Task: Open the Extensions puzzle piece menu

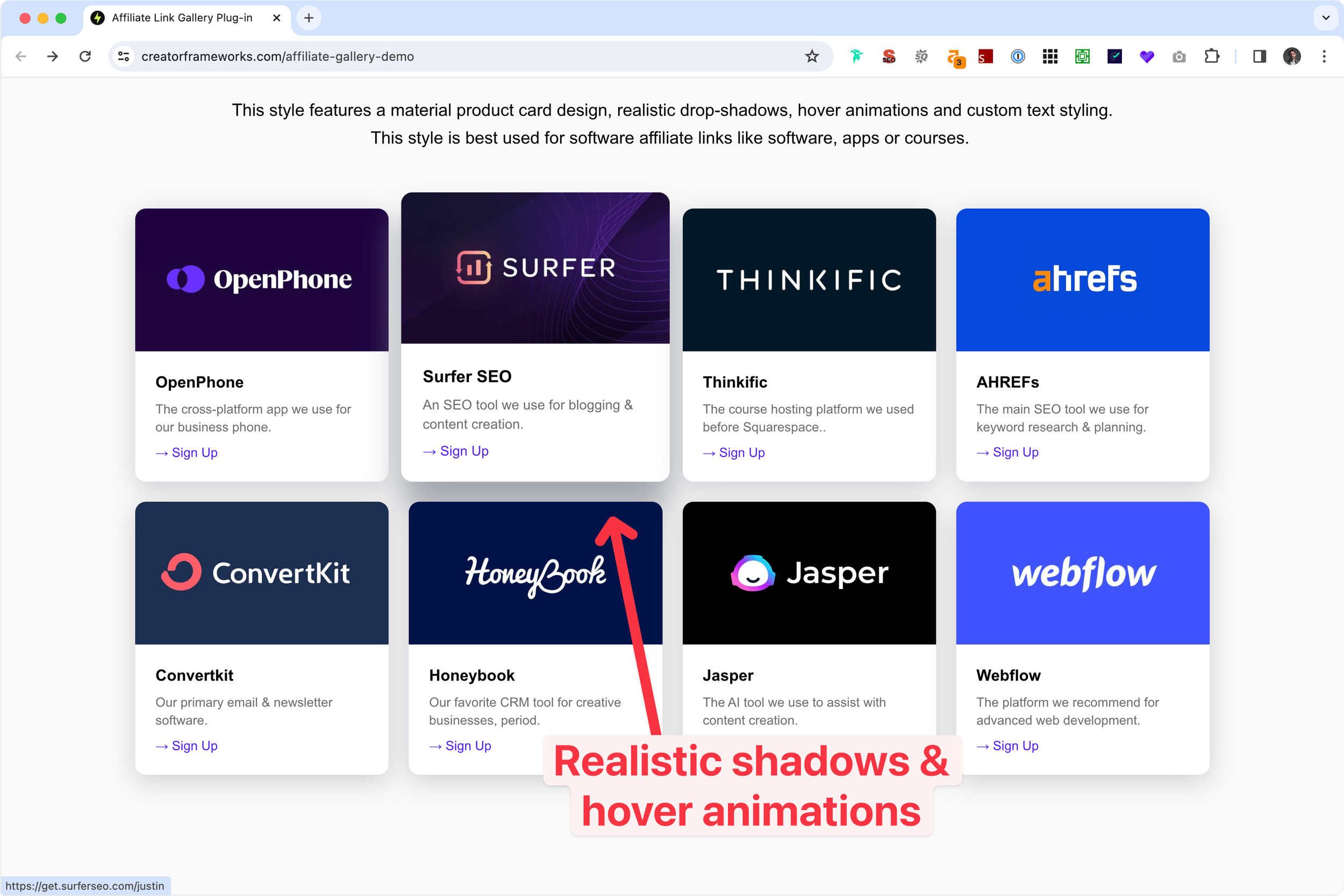Action: [1211, 56]
